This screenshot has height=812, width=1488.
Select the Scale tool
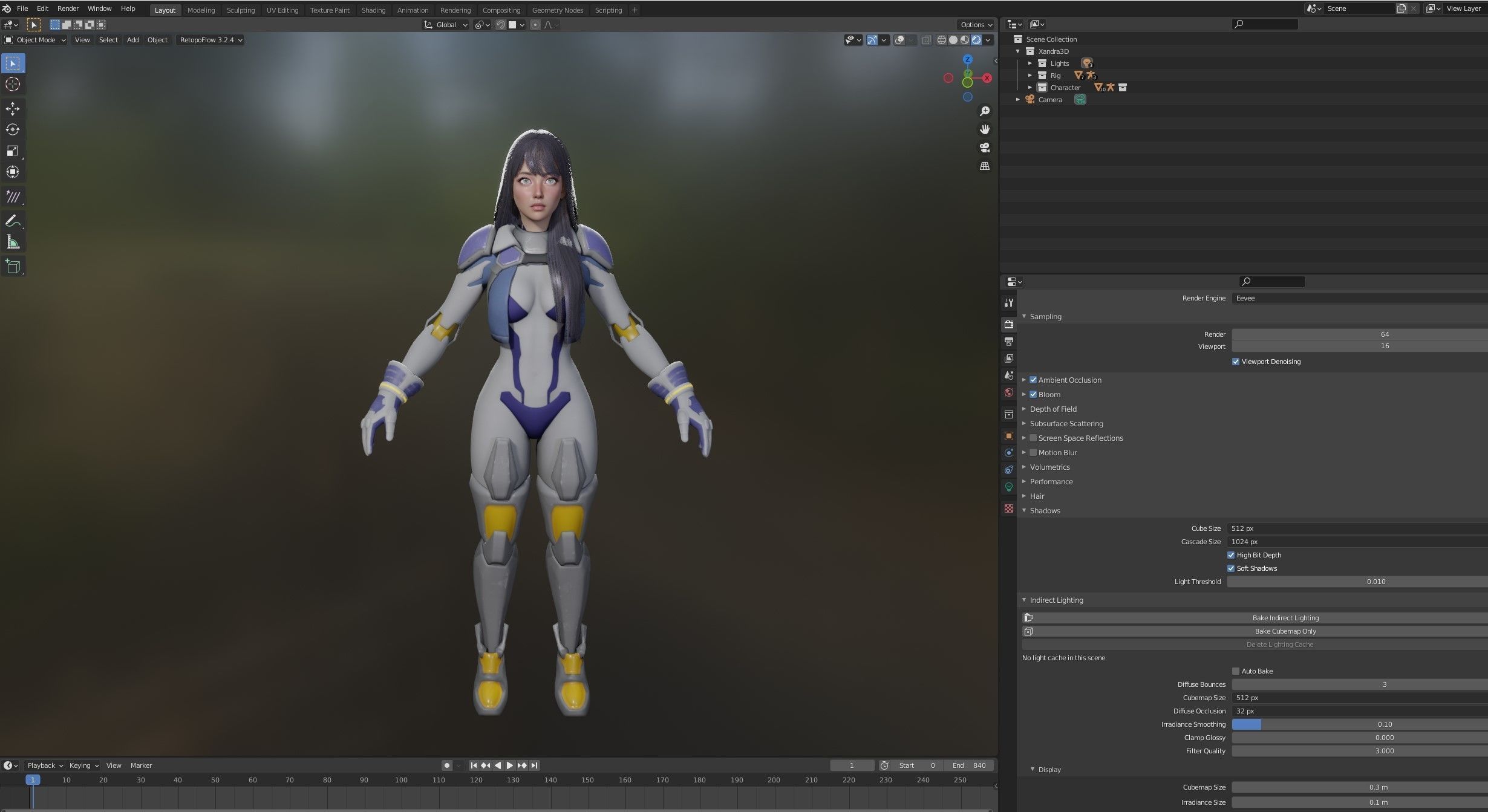click(13, 151)
